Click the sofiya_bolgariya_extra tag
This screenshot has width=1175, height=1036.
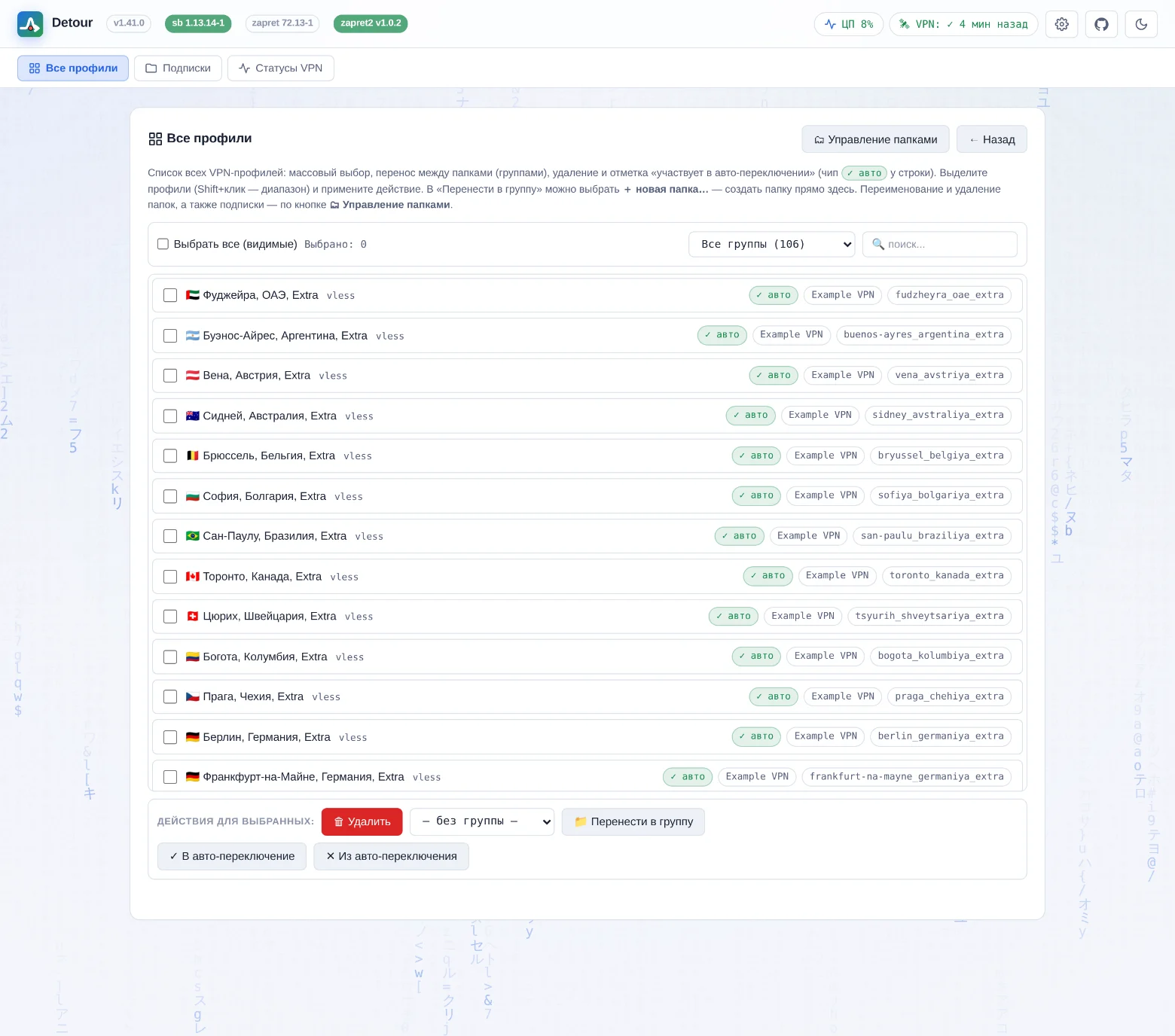[x=941, y=495]
